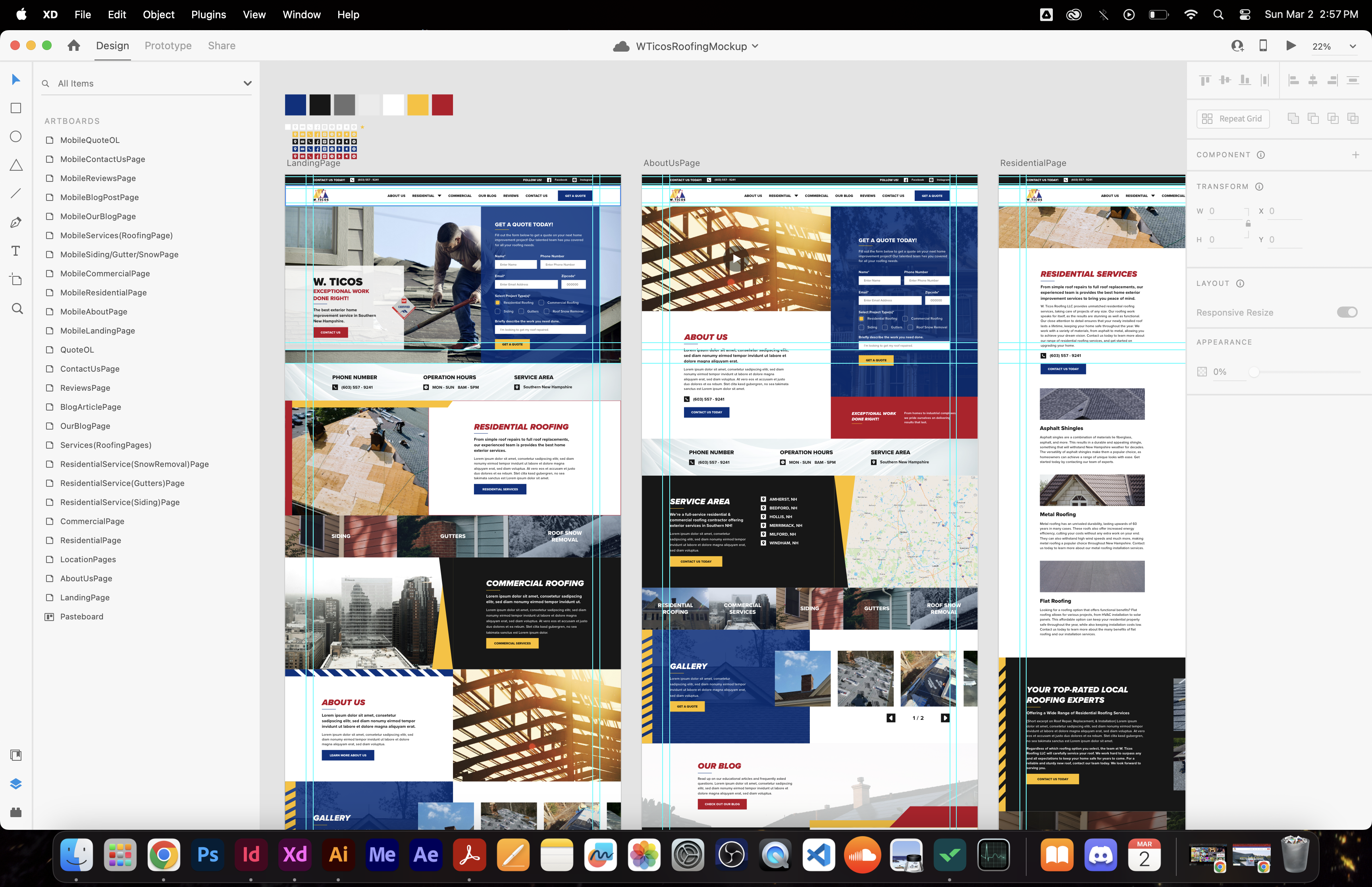Screen dimensions: 1372x887
Task: Open the Plugins panel icon
Action: pos(16,812)
